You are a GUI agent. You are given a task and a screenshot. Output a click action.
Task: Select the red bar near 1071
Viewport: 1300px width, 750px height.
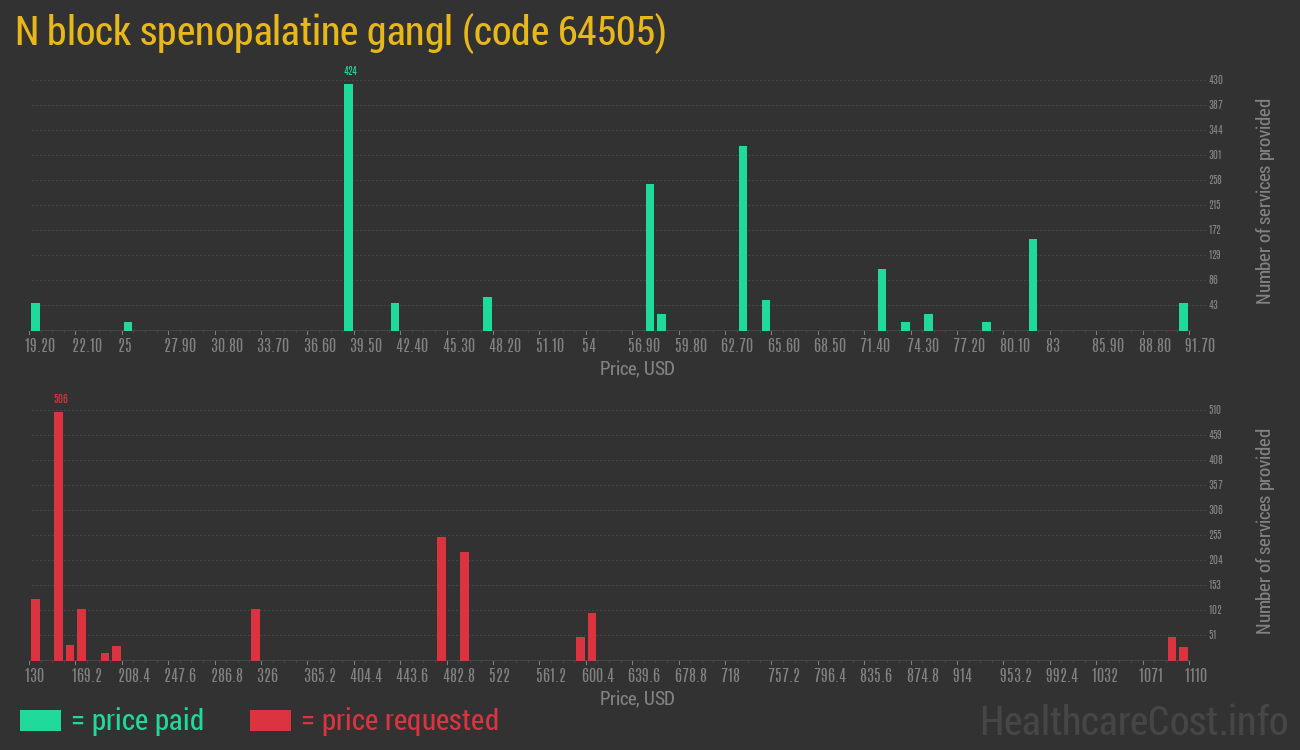pos(1172,649)
